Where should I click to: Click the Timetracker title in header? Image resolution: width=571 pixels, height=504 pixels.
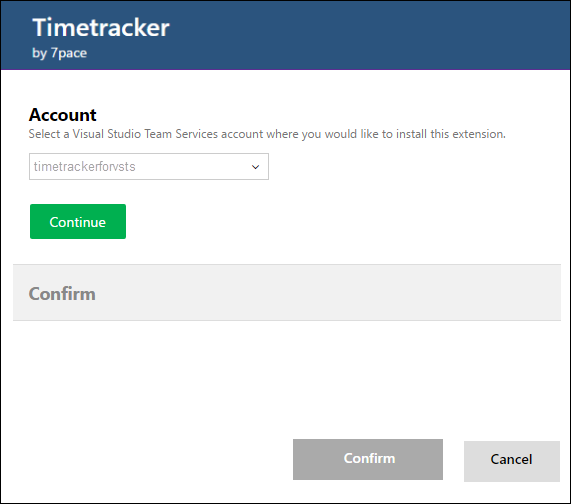[x=101, y=27]
